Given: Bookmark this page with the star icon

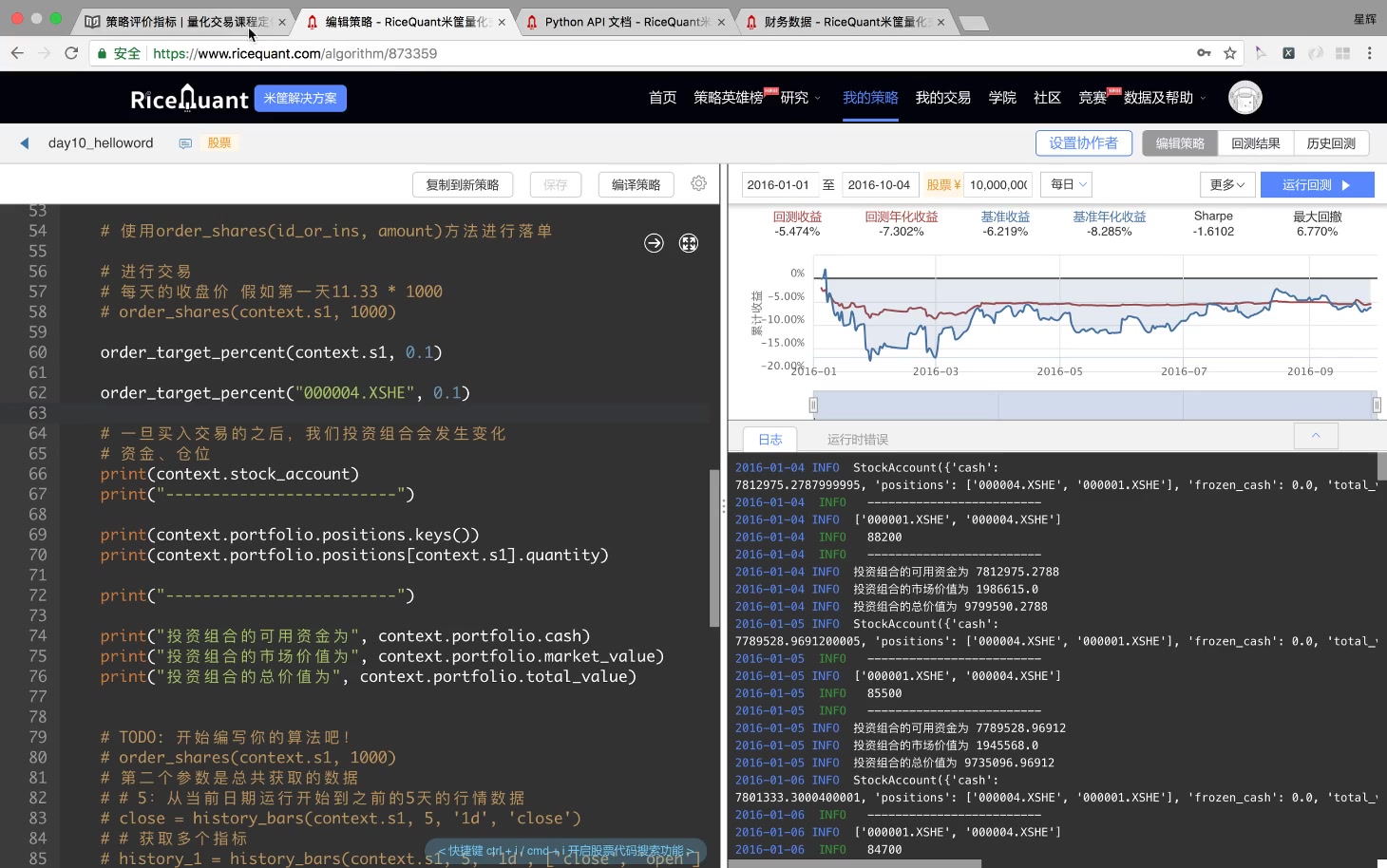Looking at the screenshot, I should coord(1230,53).
